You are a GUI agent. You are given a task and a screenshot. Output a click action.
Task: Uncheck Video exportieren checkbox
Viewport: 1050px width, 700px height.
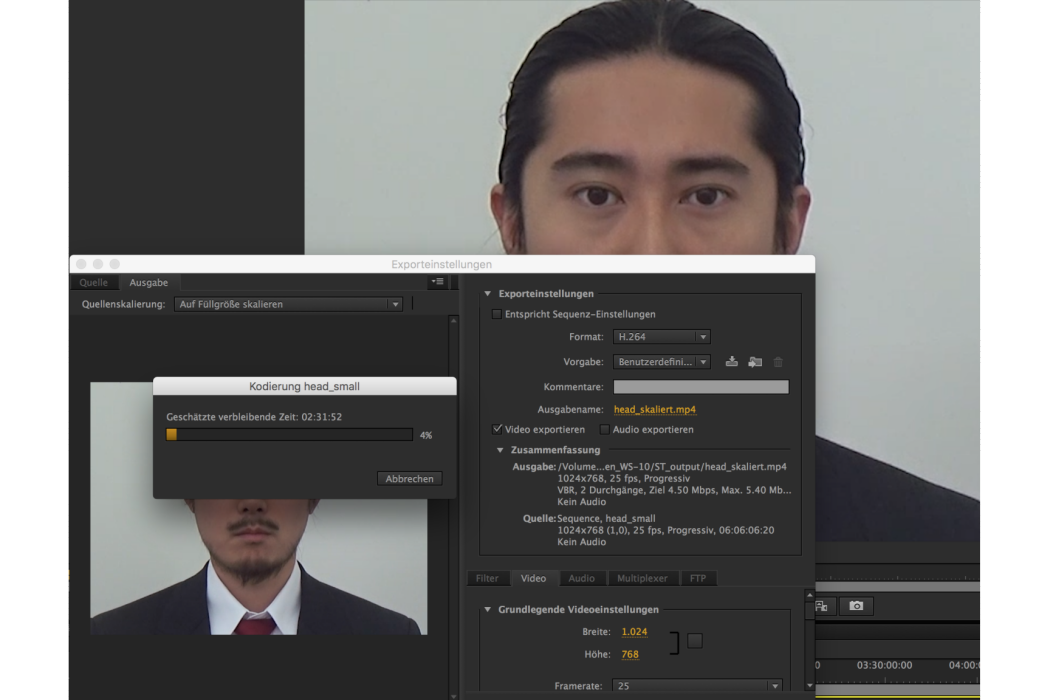[x=497, y=429]
